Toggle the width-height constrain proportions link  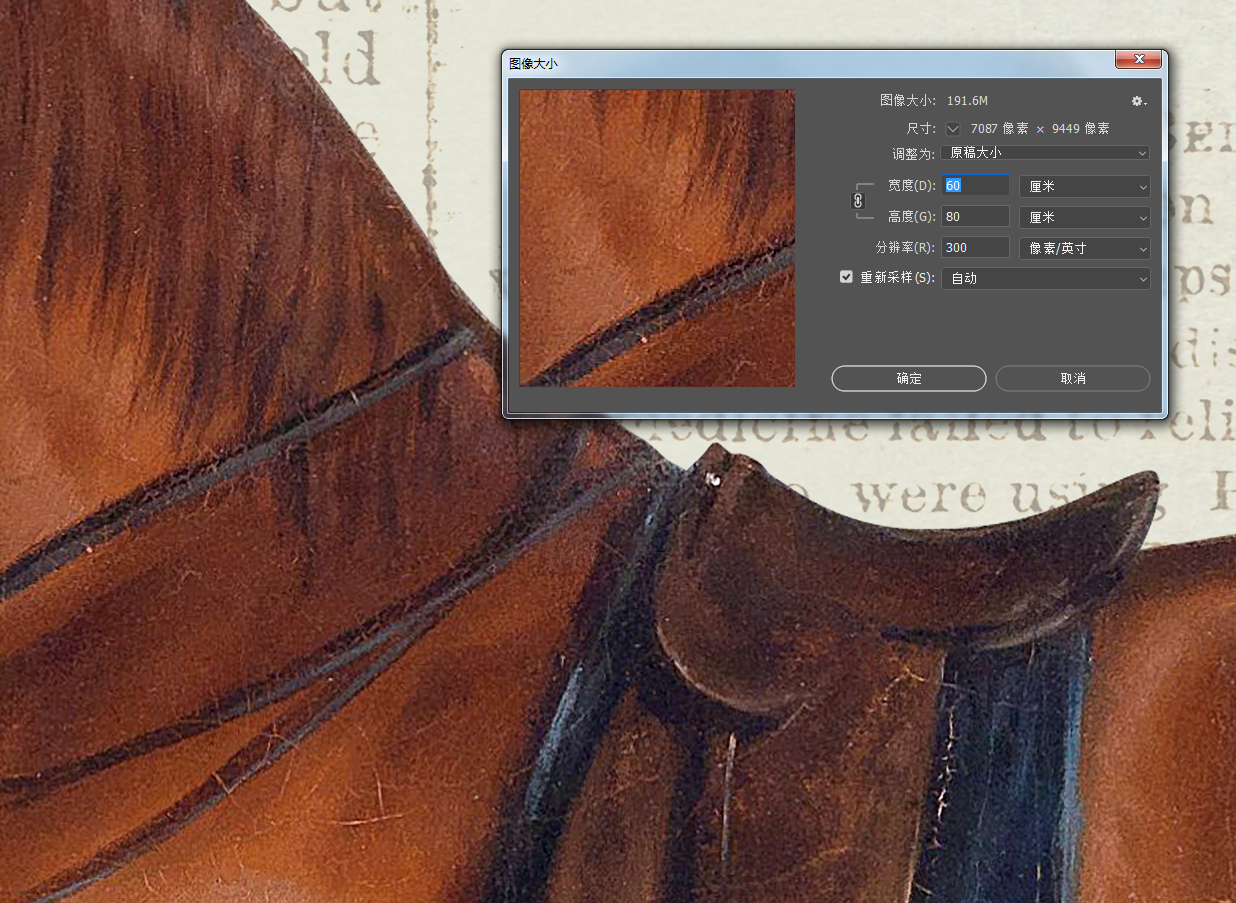[x=857, y=201]
